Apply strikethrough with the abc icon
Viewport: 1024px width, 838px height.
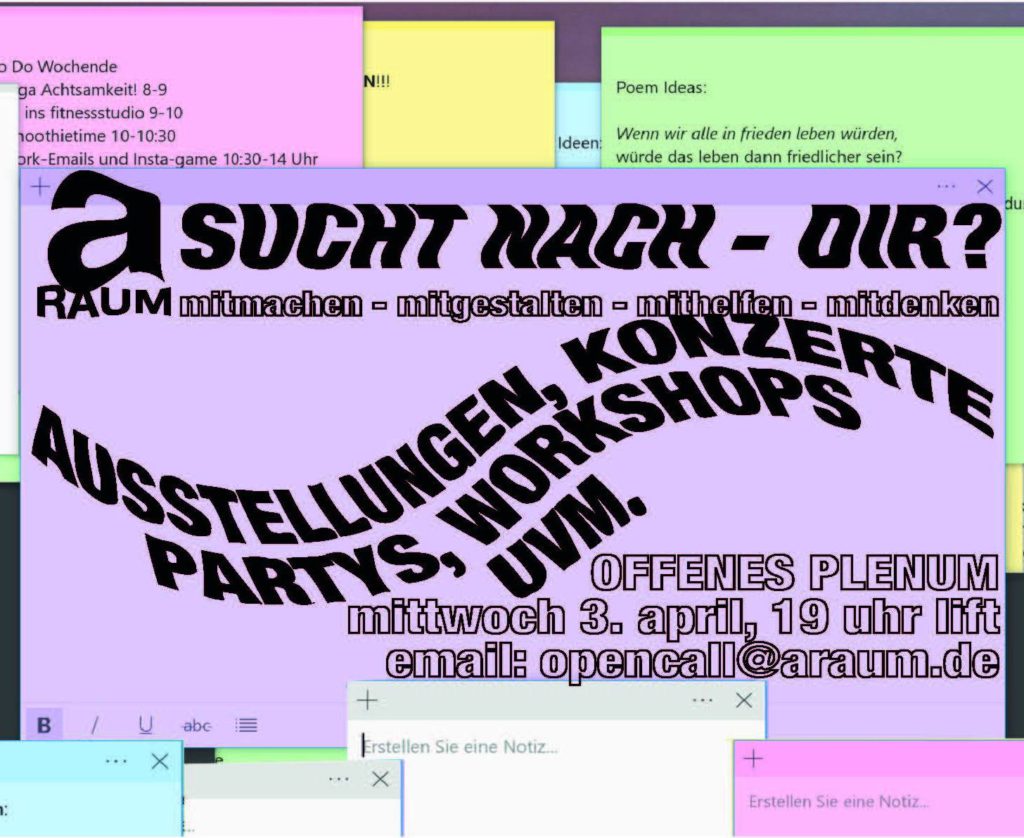197,725
